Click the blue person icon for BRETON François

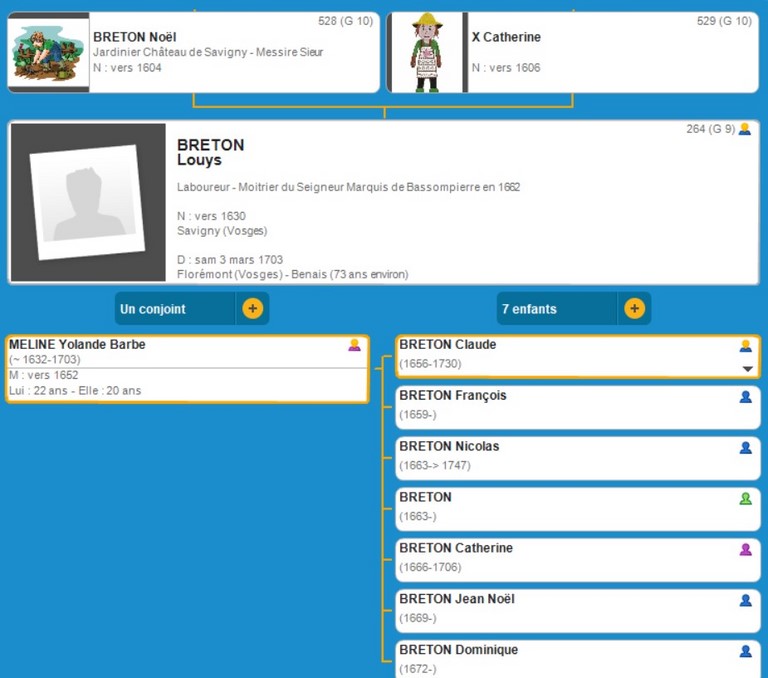pyautogui.click(x=745, y=397)
